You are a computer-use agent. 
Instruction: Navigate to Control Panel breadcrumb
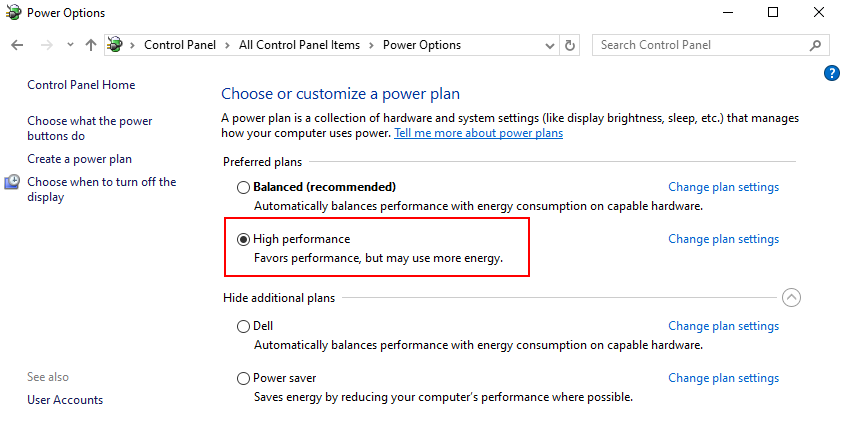tap(177, 45)
